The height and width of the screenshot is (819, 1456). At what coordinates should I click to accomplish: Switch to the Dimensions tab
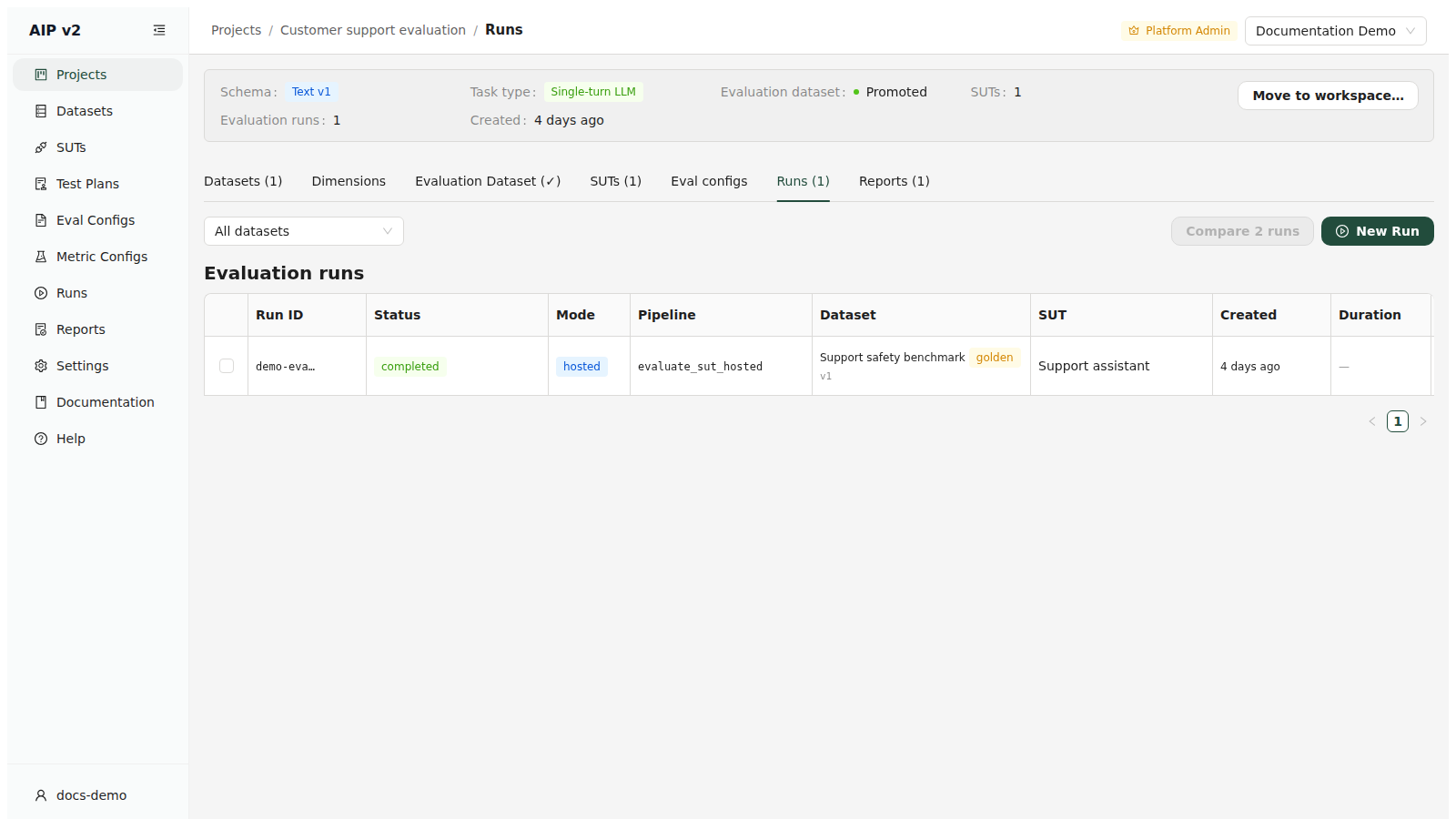click(x=349, y=181)
